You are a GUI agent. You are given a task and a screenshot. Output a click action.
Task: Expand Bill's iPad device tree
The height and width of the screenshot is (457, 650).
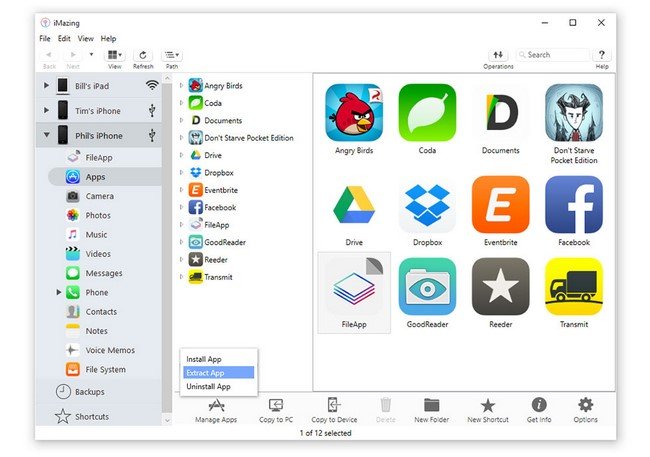(46, 85)
